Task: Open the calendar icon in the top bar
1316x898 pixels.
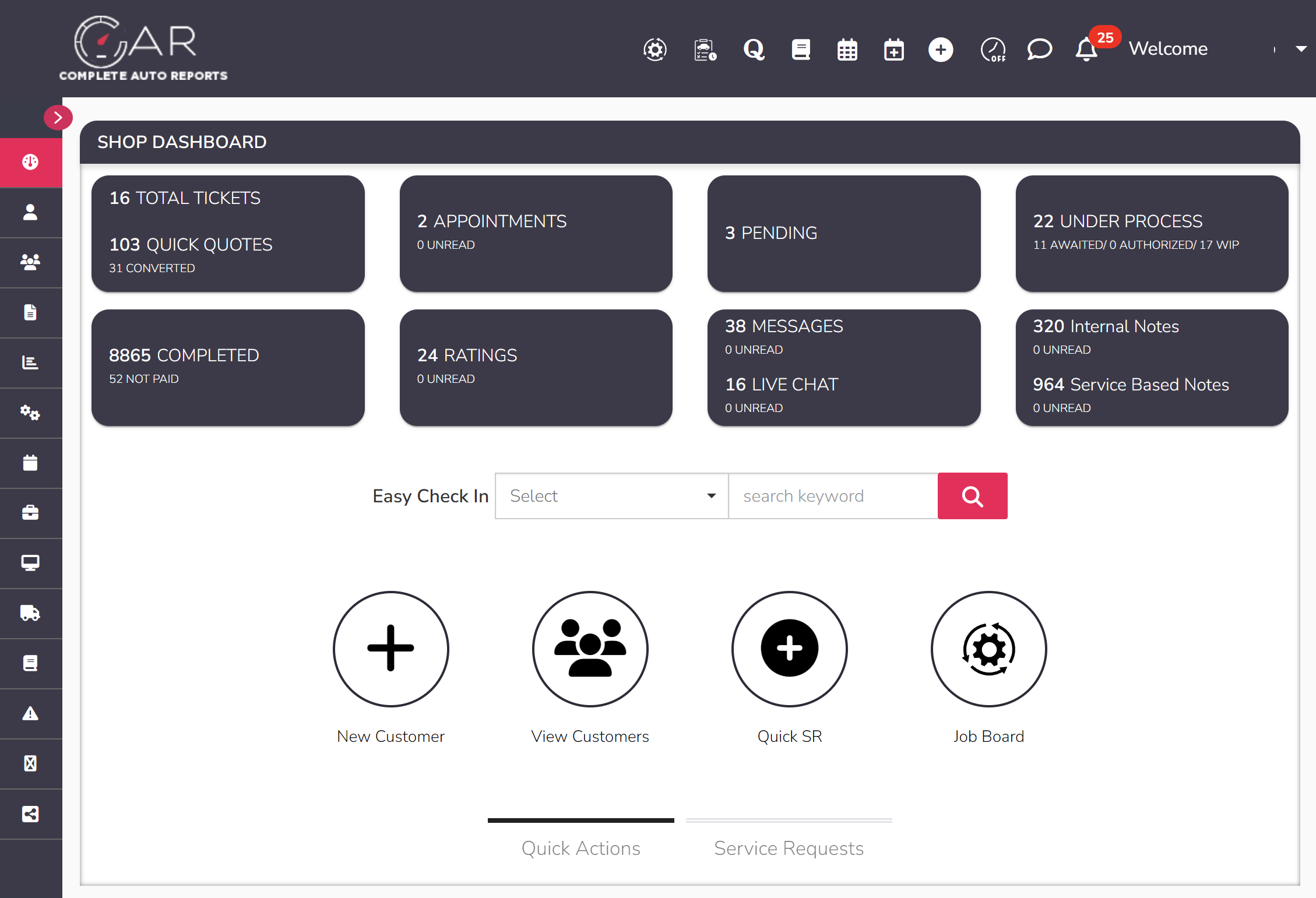Action: 847,50
